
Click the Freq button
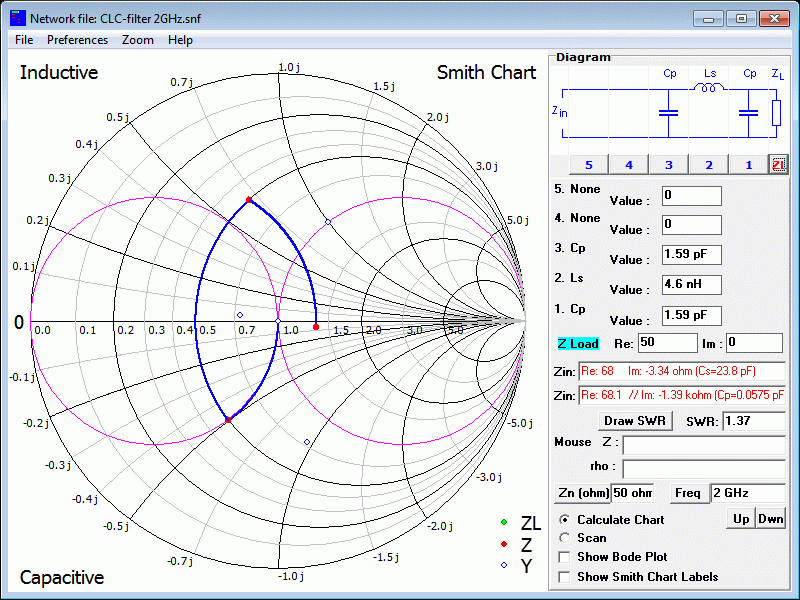(690, 493)
